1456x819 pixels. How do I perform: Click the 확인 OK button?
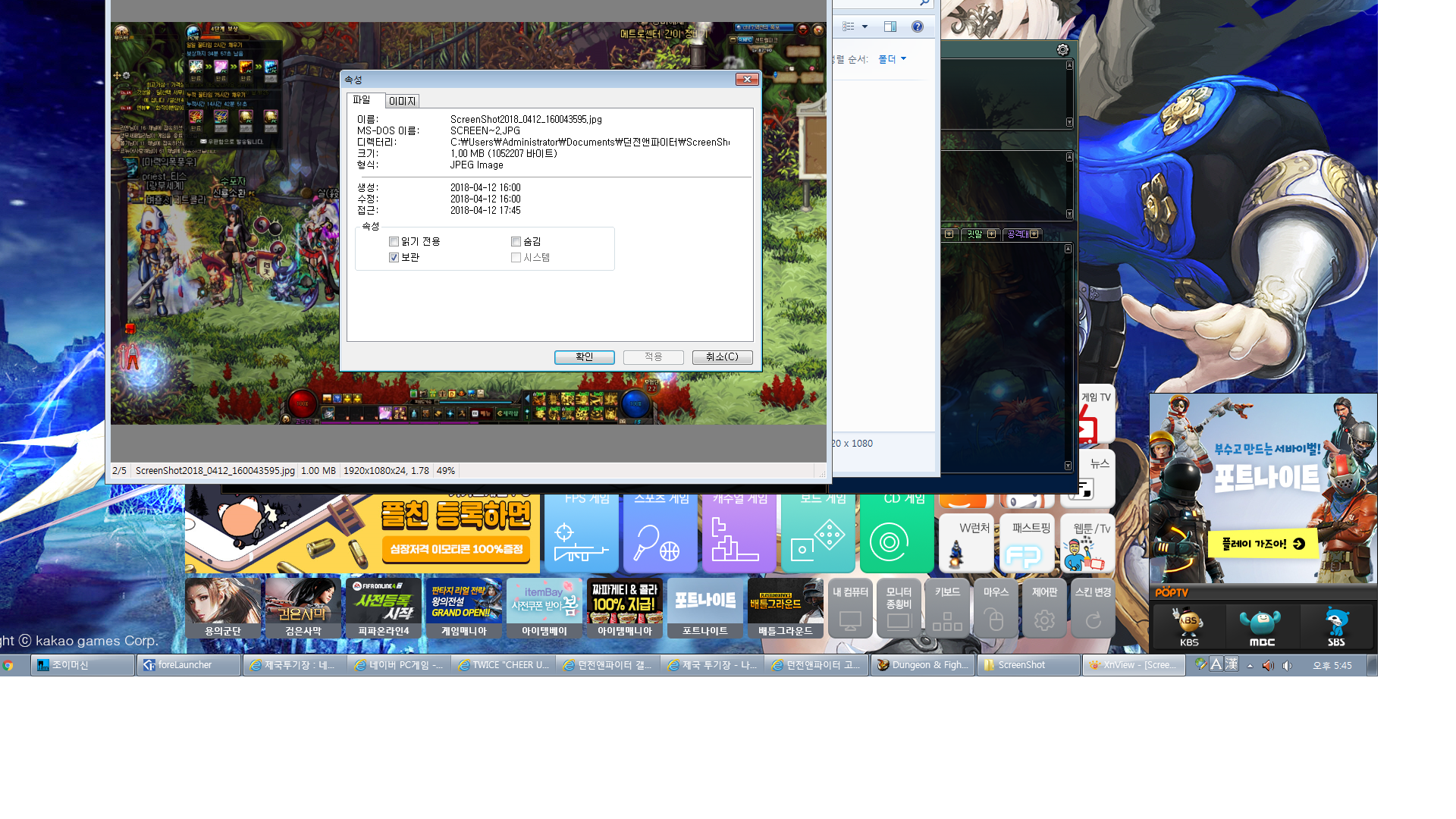(x=584, y=357)
